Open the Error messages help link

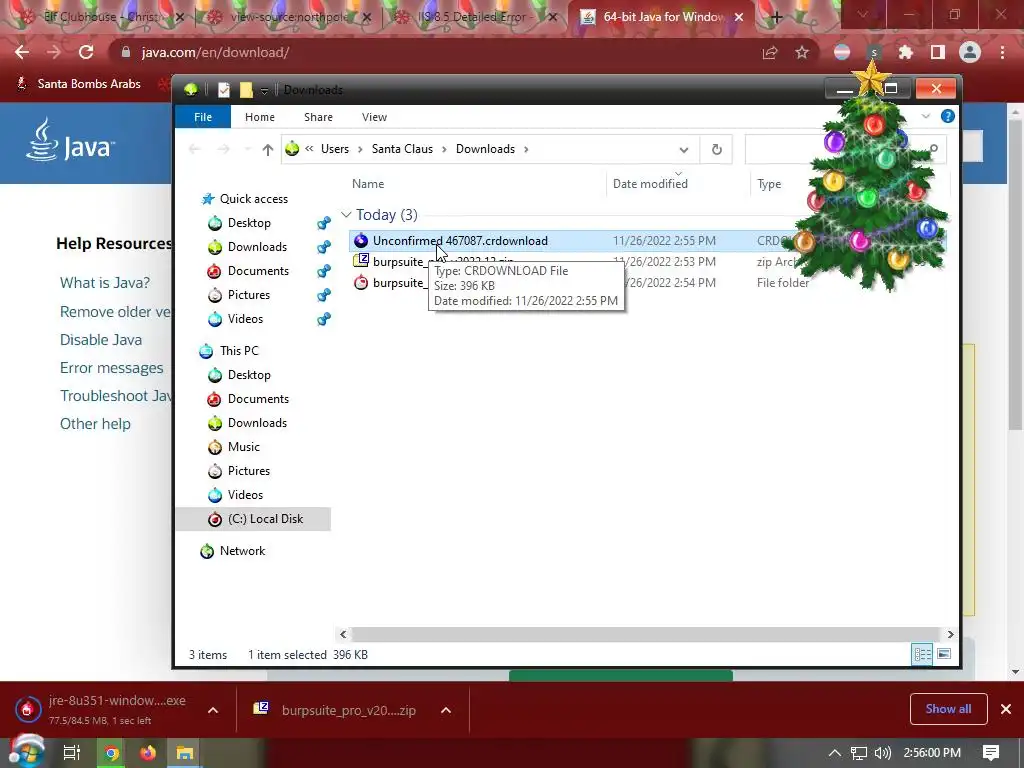click(112, 368)
